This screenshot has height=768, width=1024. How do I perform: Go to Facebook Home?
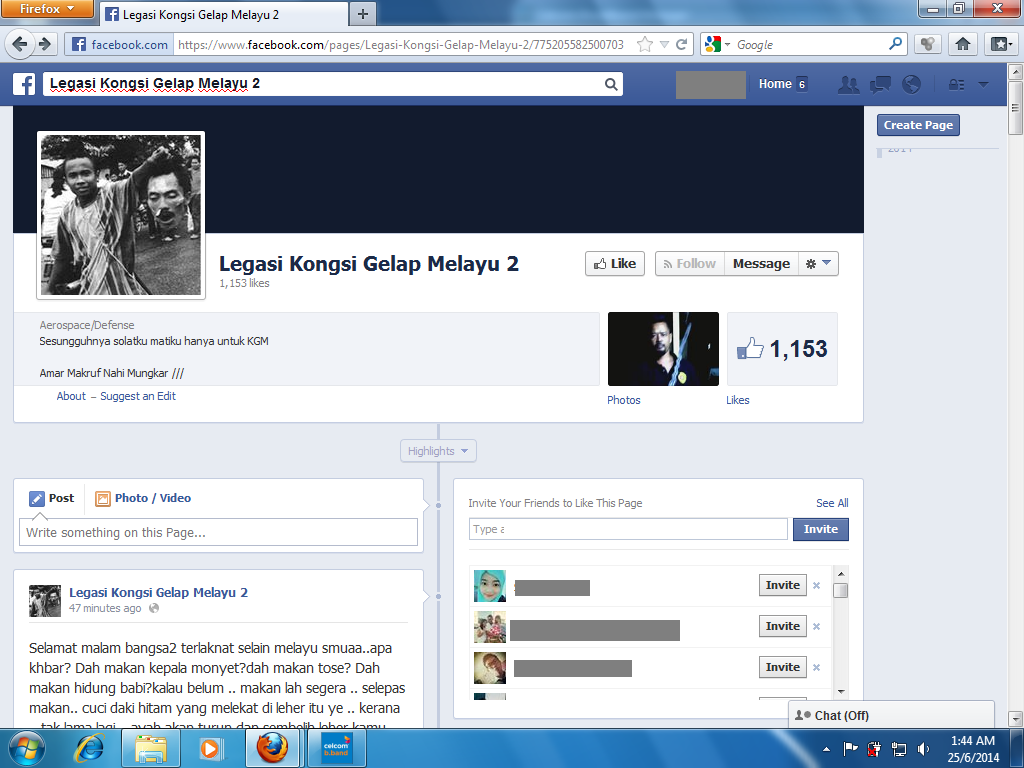tap(775, 84)
